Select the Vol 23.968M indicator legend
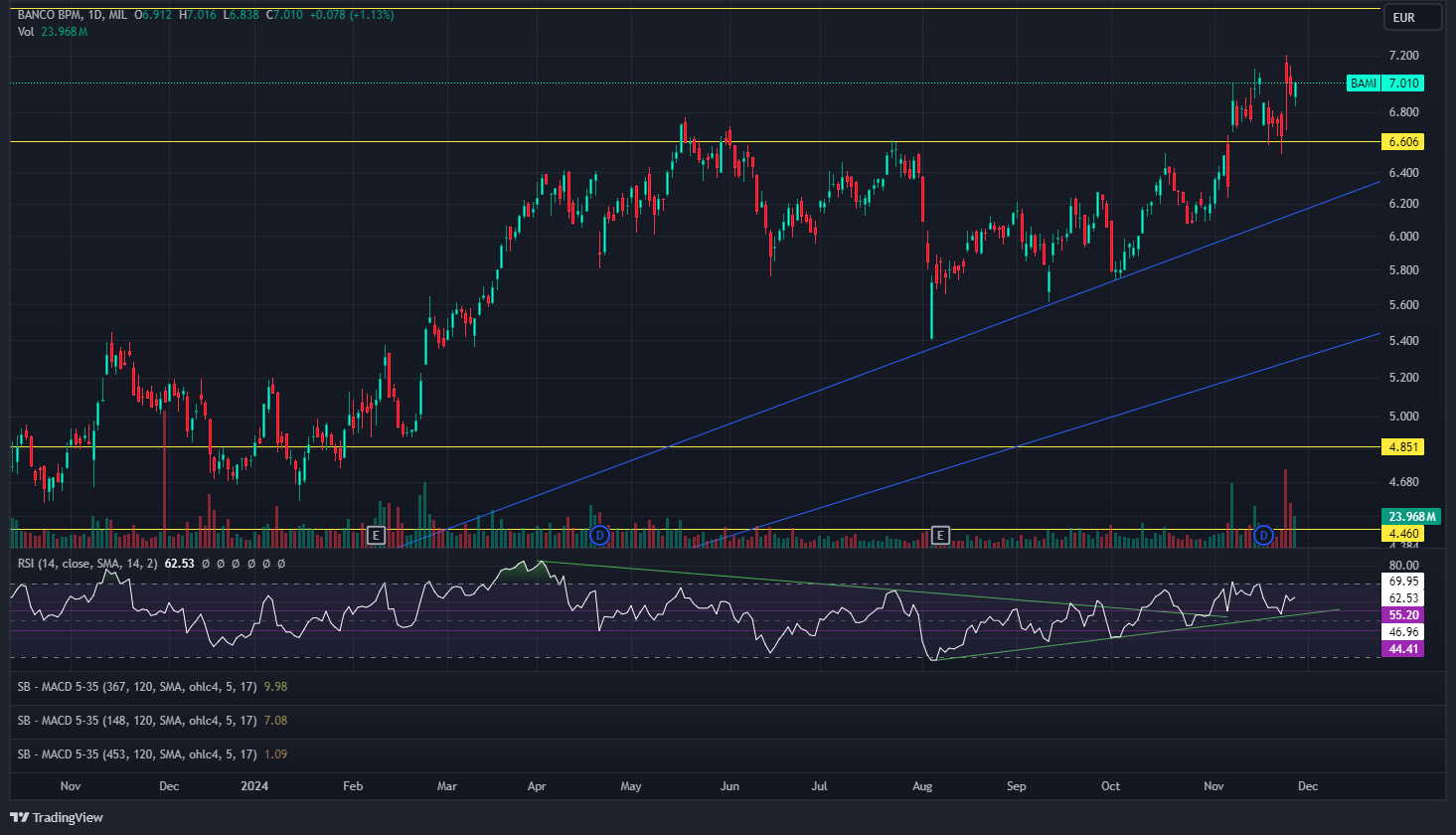 [x=53, y=32]
